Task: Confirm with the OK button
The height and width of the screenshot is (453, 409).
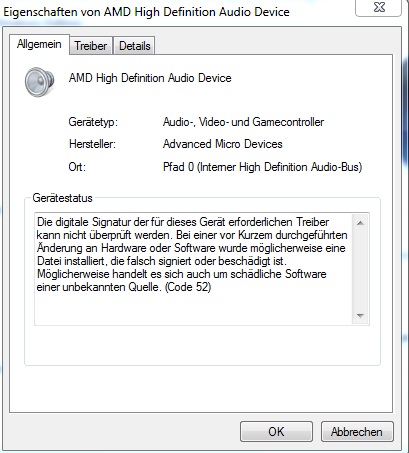Action: coord(276,432)
